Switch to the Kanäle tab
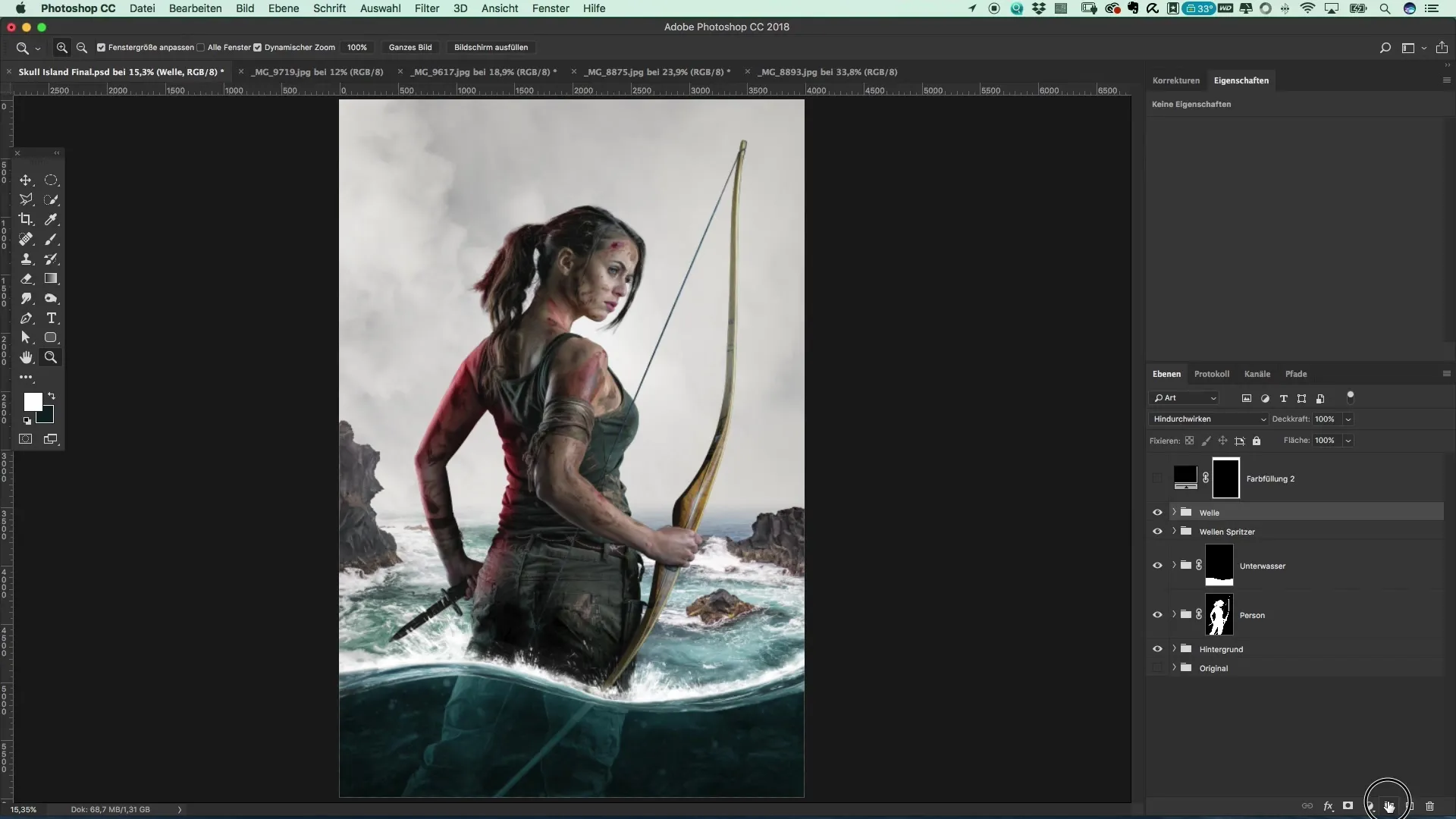Screen dimensions: 1456x819 1257,374
